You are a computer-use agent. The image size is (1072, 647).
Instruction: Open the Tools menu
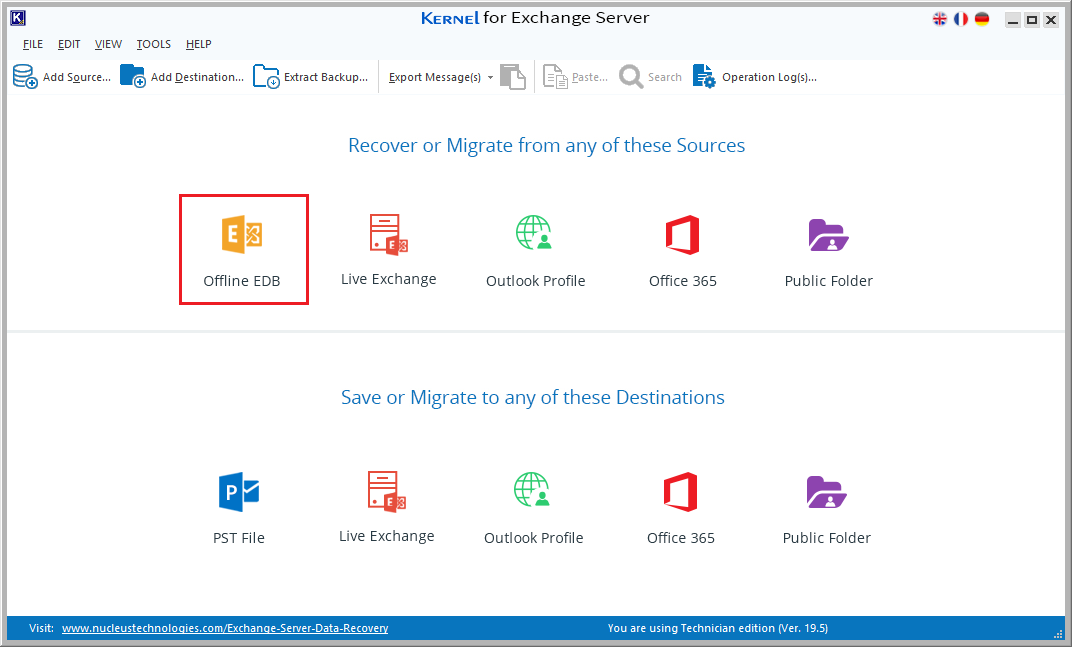pyautogui.click(x=154, y=44)
